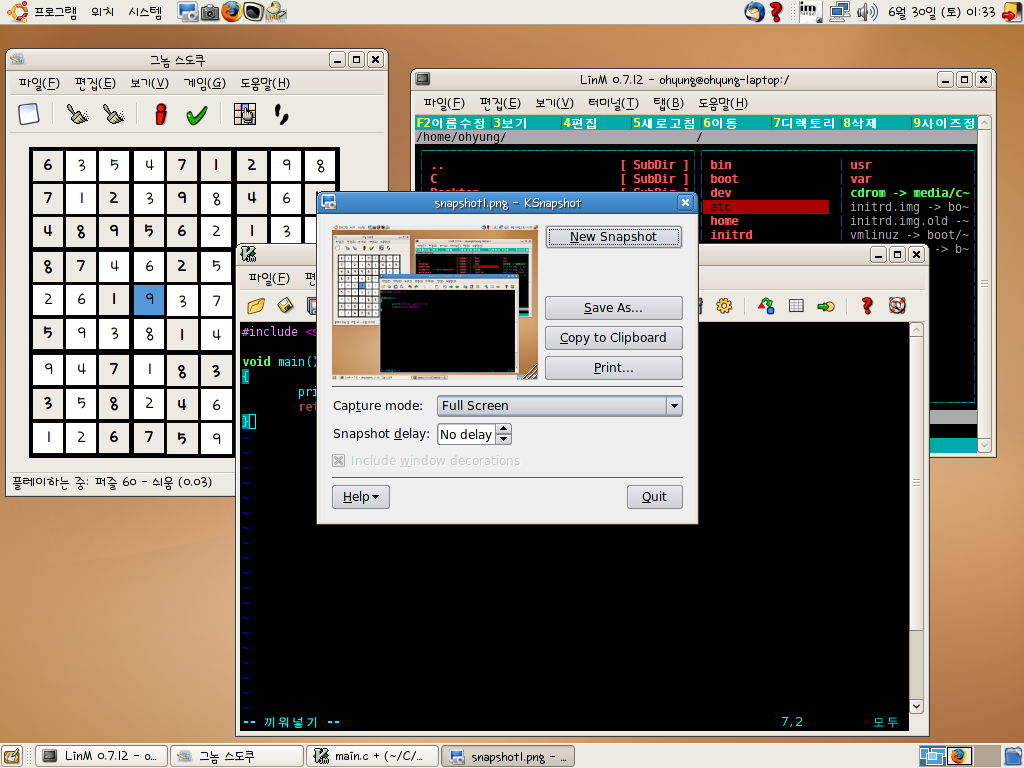Viewport: 1024px width, 768px height.
Task: Click the colored grid with hand icon in Sudoku
Action: click(x=245, y=114)
